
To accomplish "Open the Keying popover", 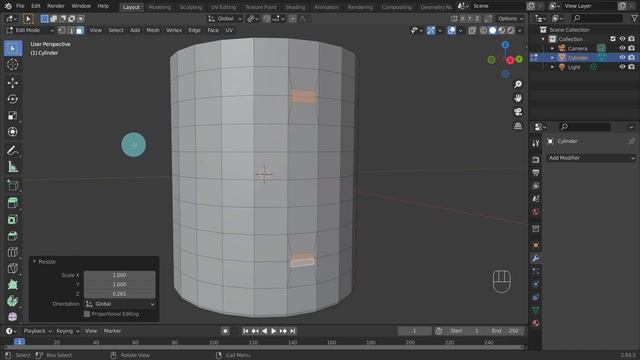I will coord(68,331).
